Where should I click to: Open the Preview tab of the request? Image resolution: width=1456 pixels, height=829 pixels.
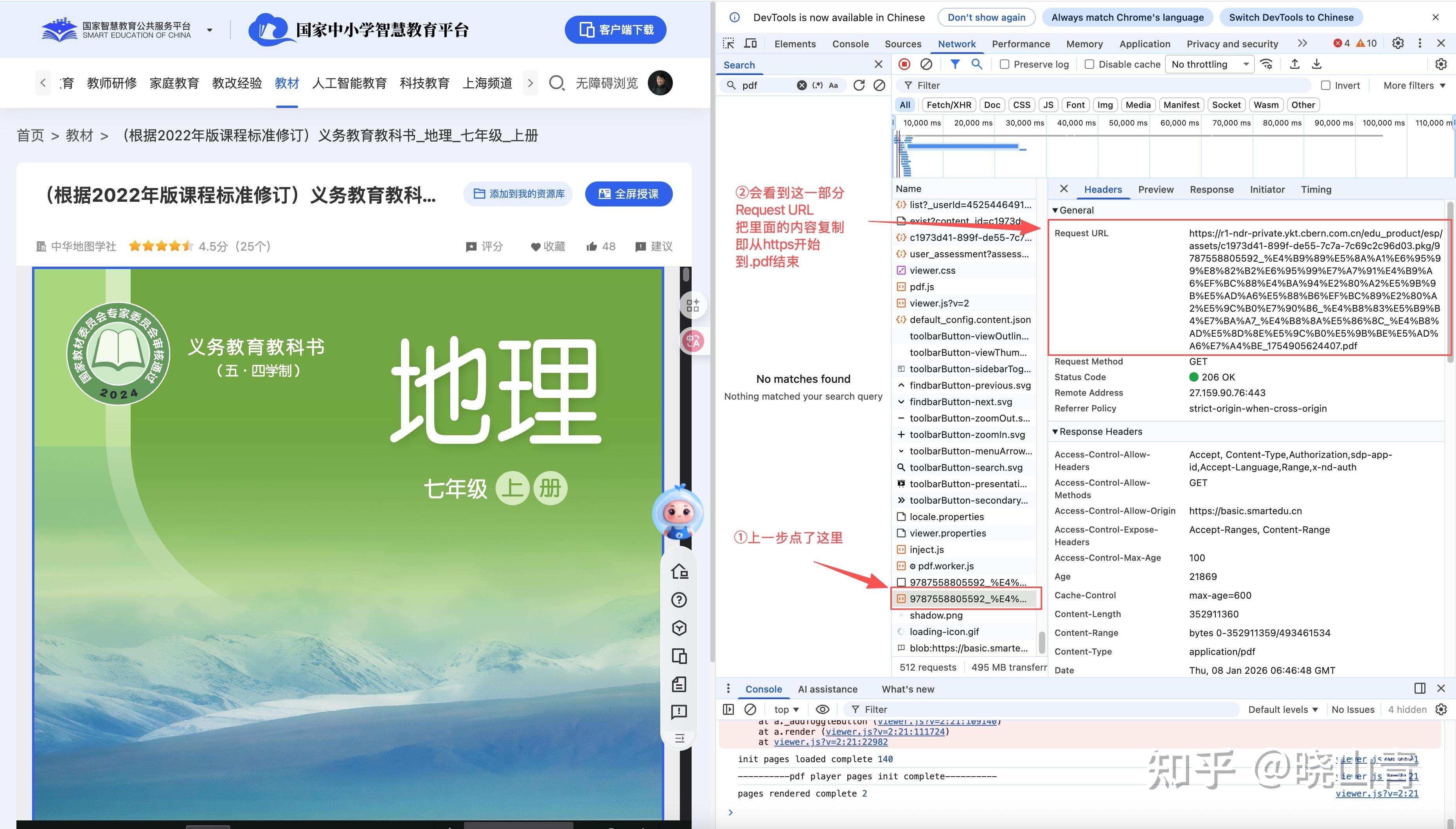[x=1155, y=190]
